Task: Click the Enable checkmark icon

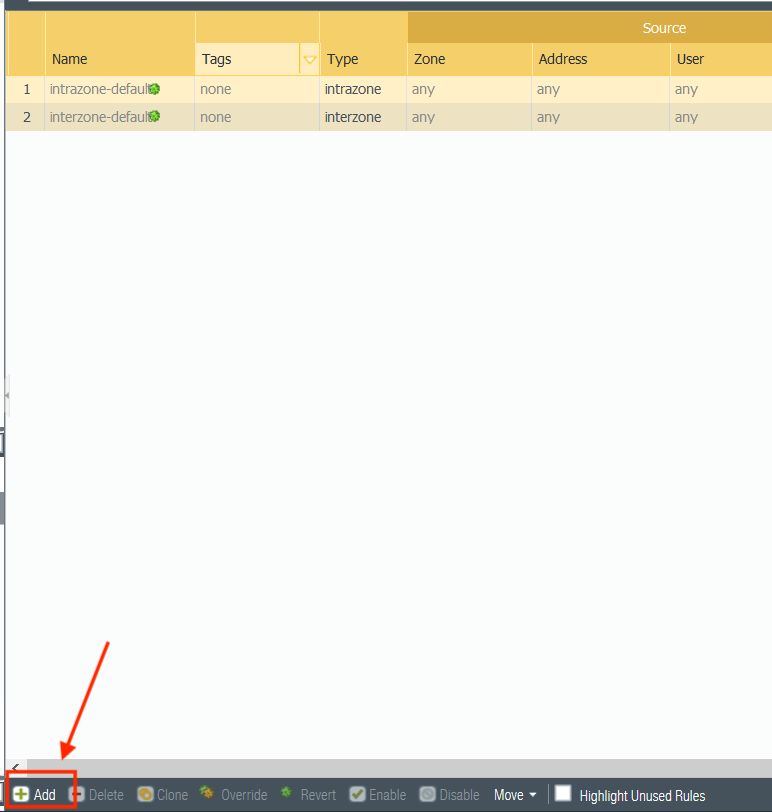Action: pos(357,795)
